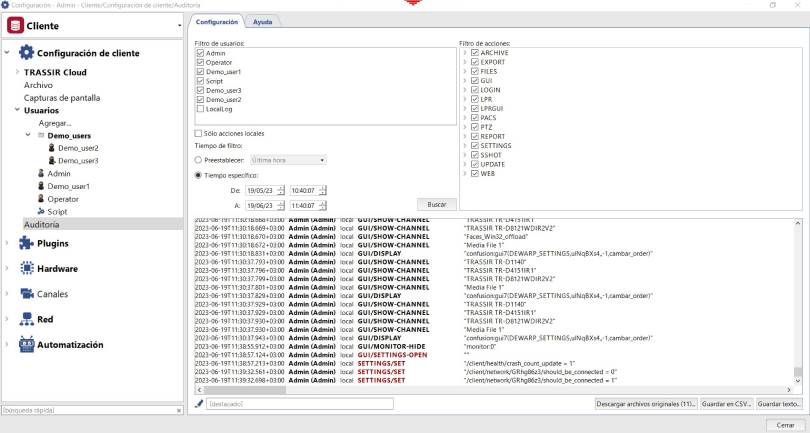Viewport: 810px width, 433px height.
Task: Expand the ARCHIVE action filter node
Action: click(x=464, y=52)
